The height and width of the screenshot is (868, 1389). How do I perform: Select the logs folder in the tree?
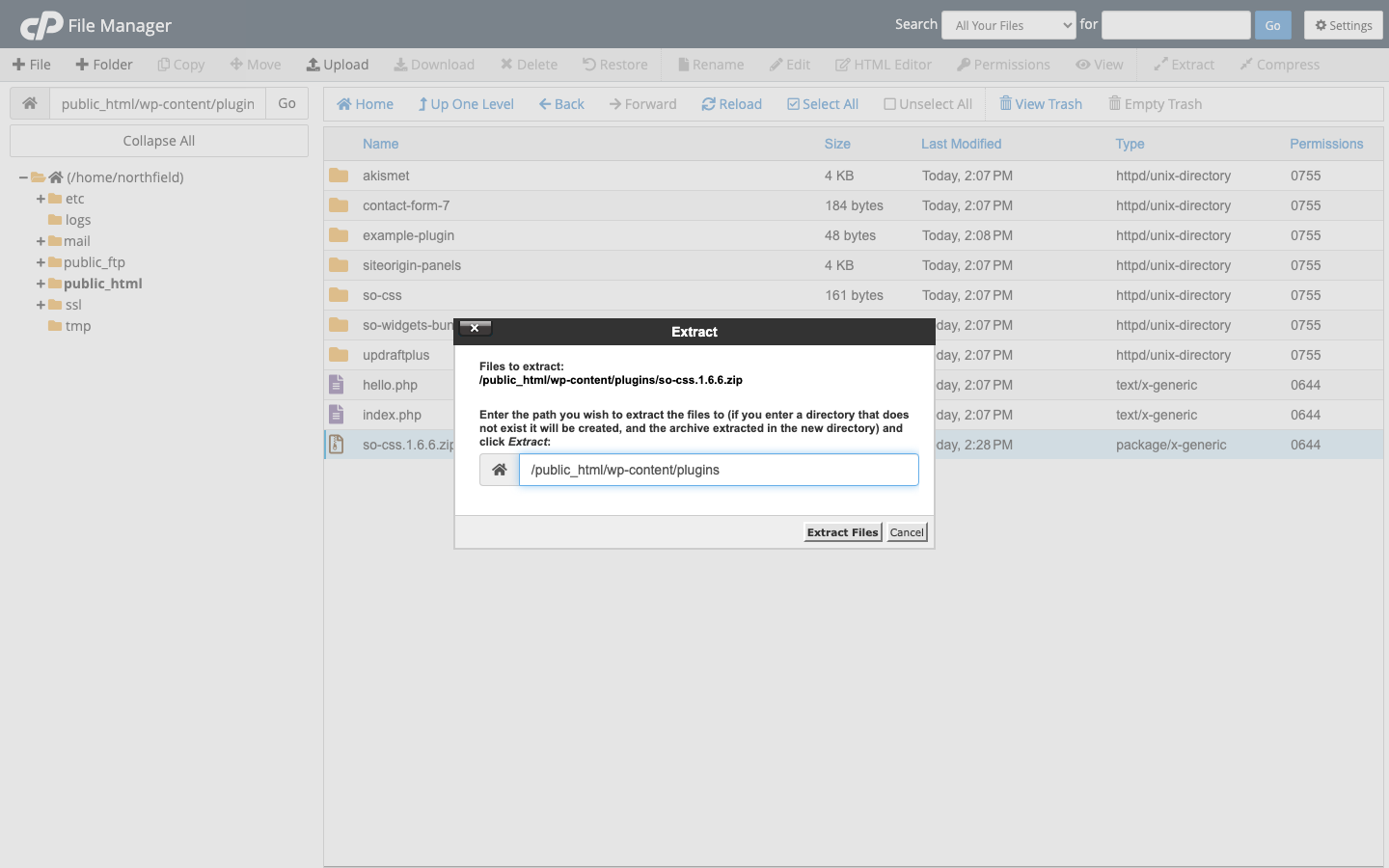(x=77, y=220)
